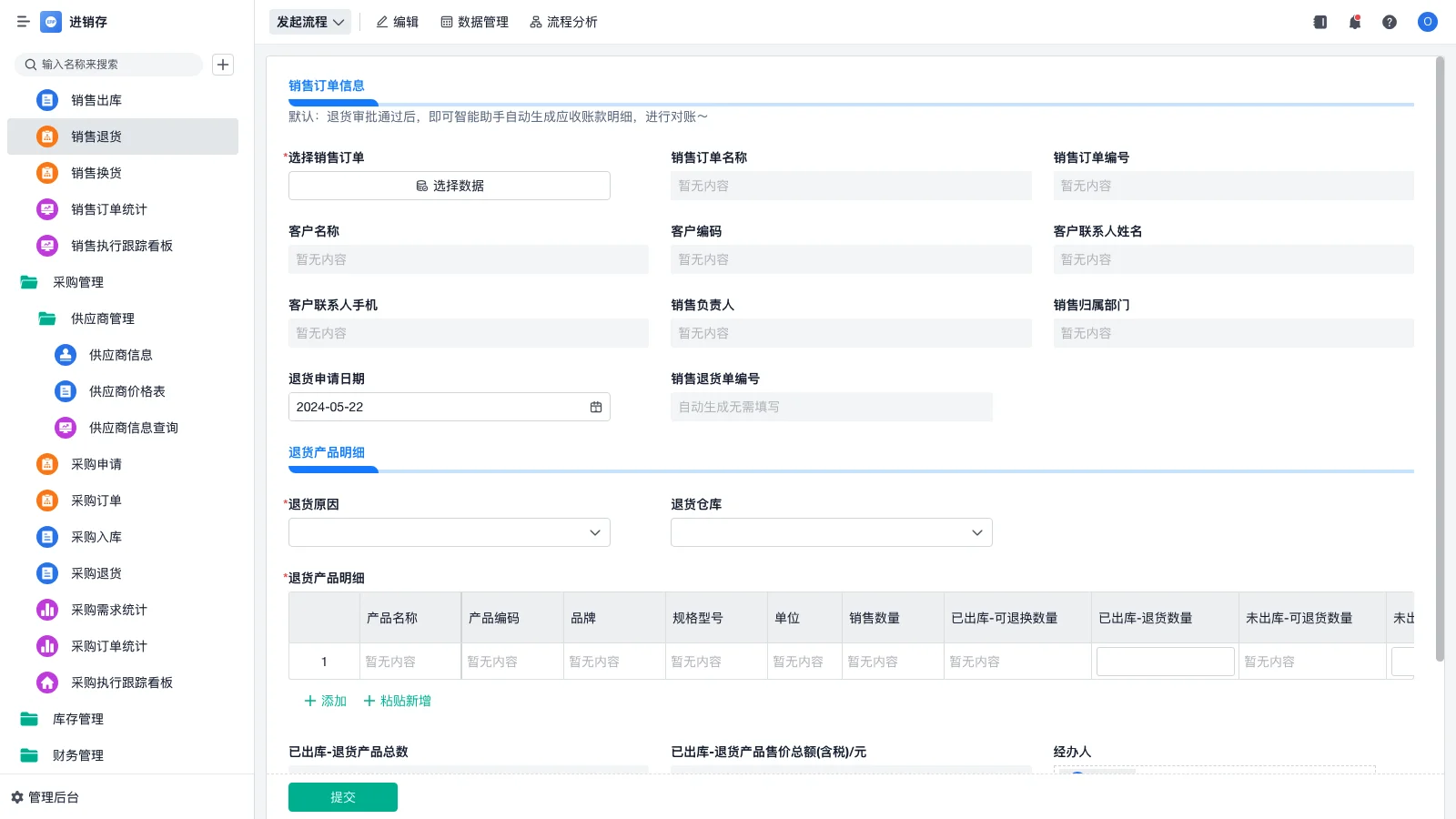Click the 采购执行跟踪看板 home icon
This screenshot has height=819, width=1456.
tap(47, 682)
